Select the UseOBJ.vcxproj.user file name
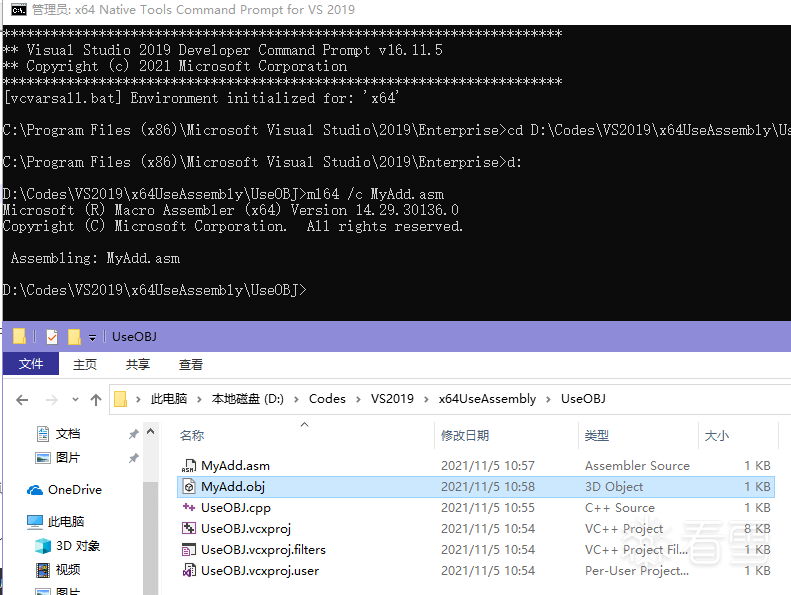 pyautogui.click(x=260, y=571)
